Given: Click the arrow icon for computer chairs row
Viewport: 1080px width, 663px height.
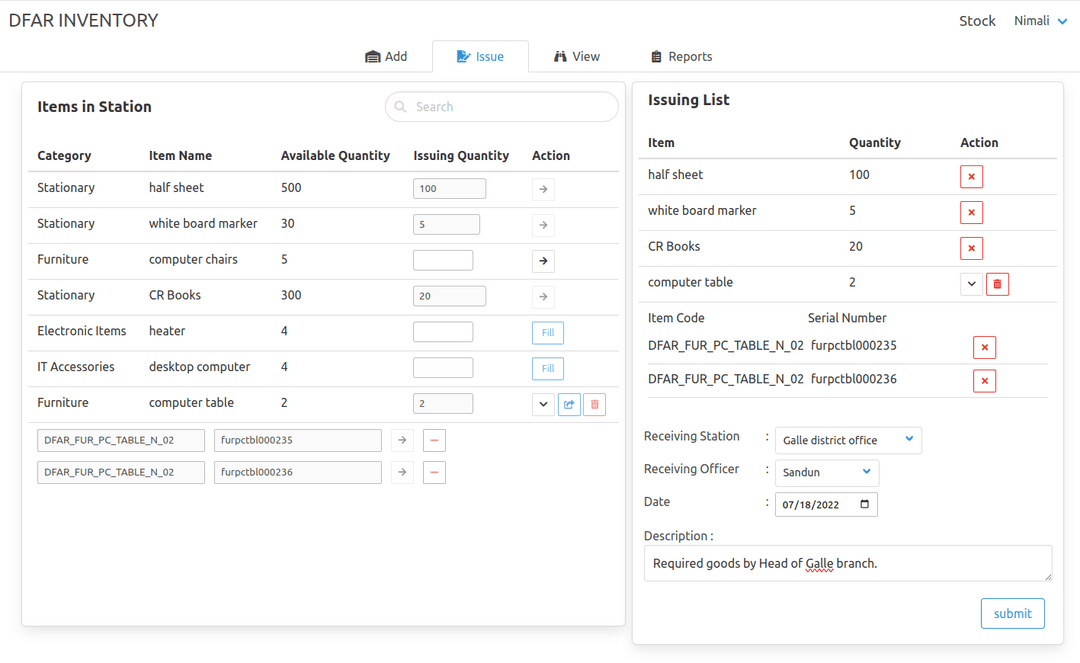Looking at the screenshot, I should click(543, 260).
